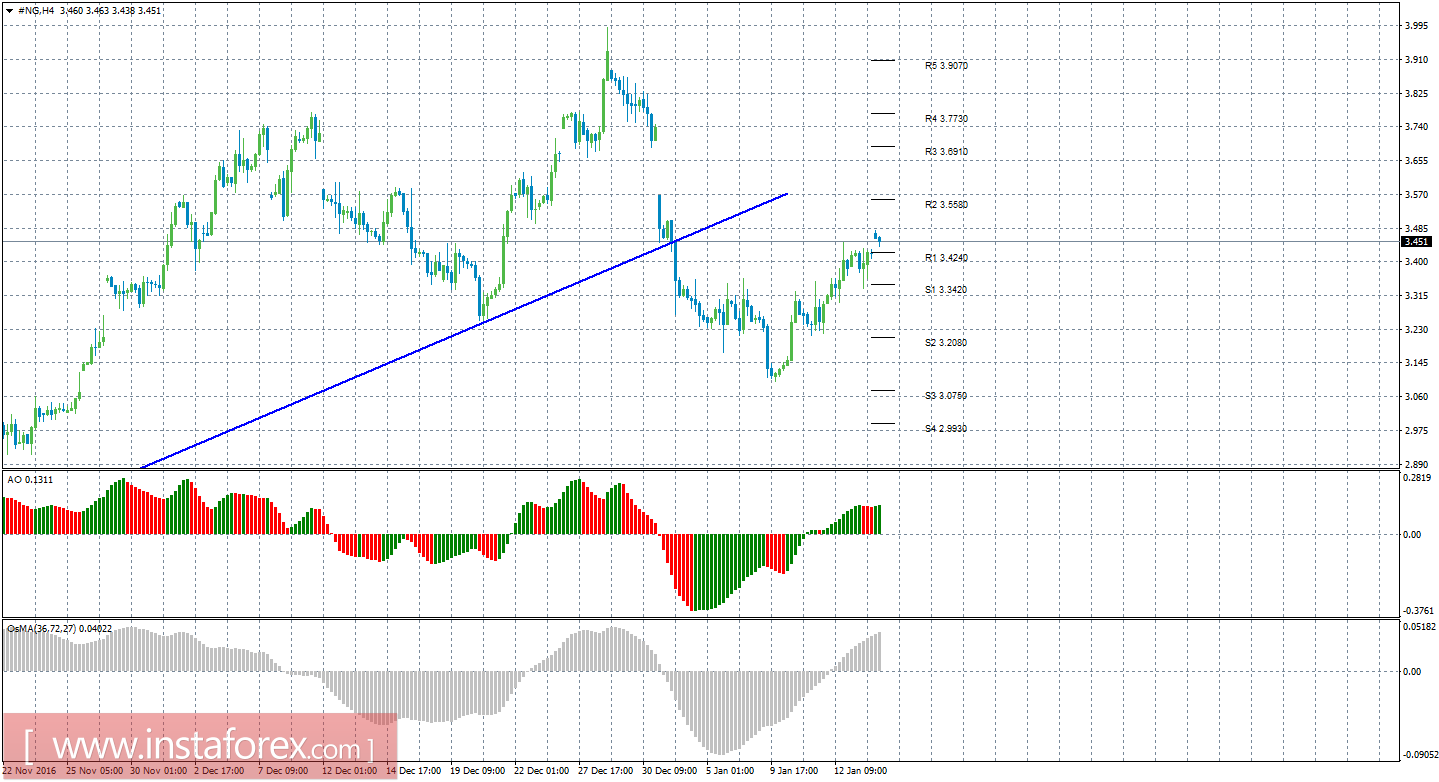Click the 22 Dec 01:00 time label
1439x782 pixels.
pyautogui.click(x=543, y=771)
